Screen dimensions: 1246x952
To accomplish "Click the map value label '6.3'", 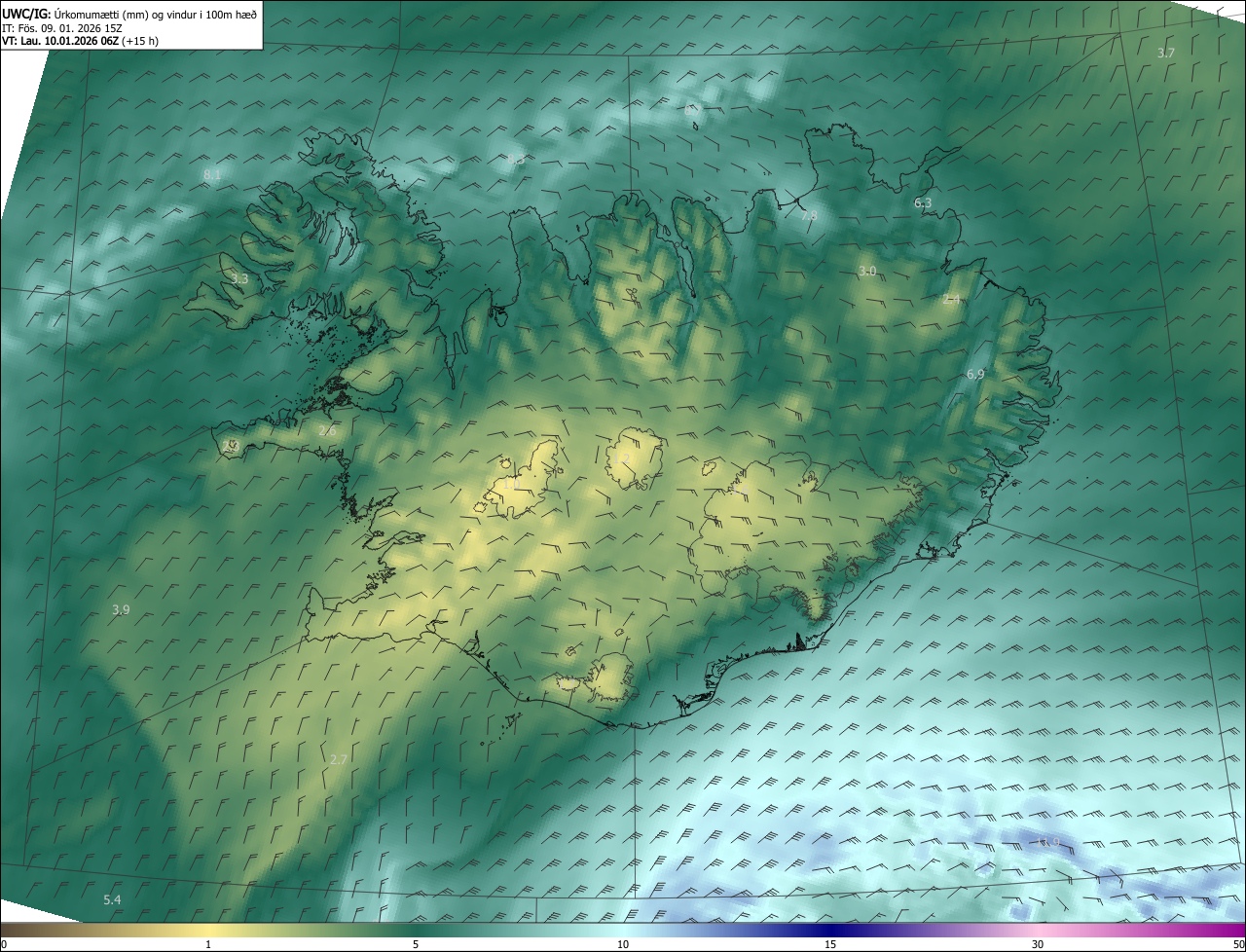I will tap(923, 202).
